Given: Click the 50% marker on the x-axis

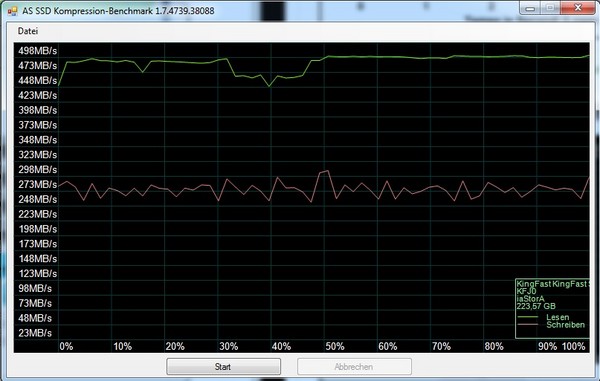Looking at the screenshot, I should tap(335, 347).
